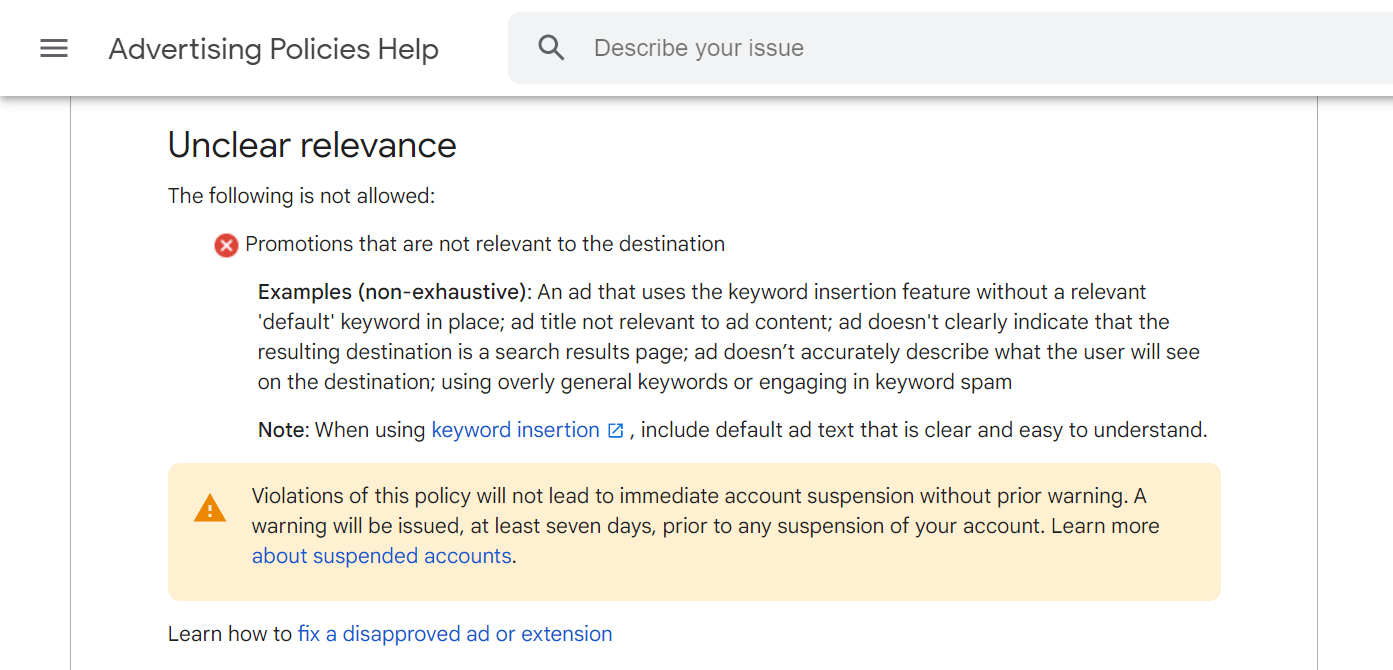Click "Learn how to" text above page bottom
The width and height of the screenshot is (1393, 670).
coord(230,634)
